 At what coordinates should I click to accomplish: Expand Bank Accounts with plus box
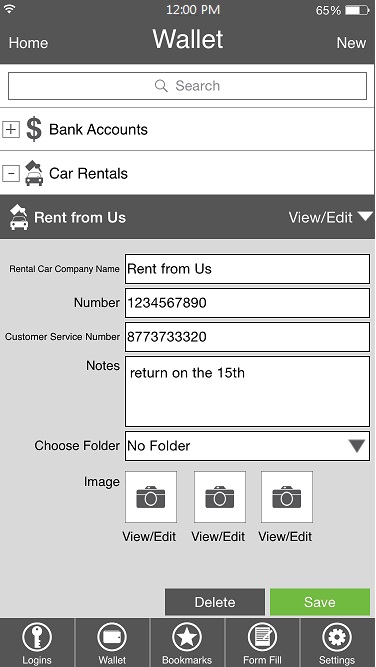11,129
